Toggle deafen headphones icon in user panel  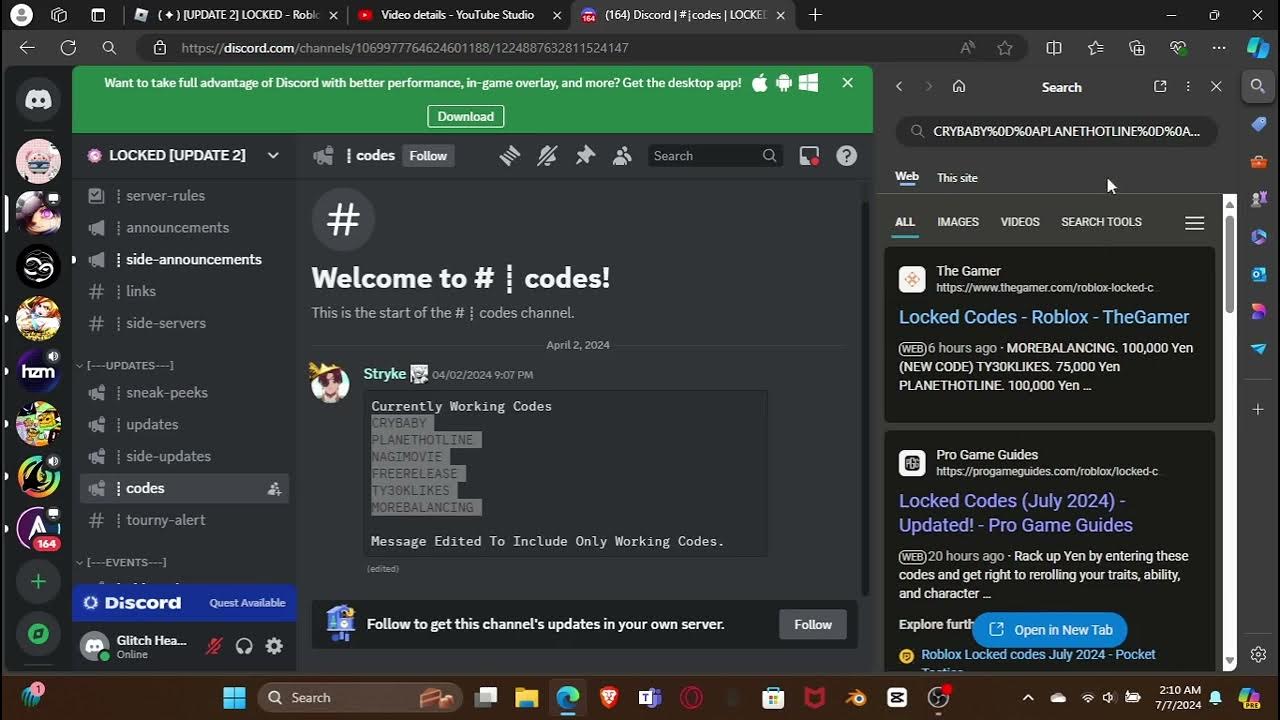tap(244, 646)
